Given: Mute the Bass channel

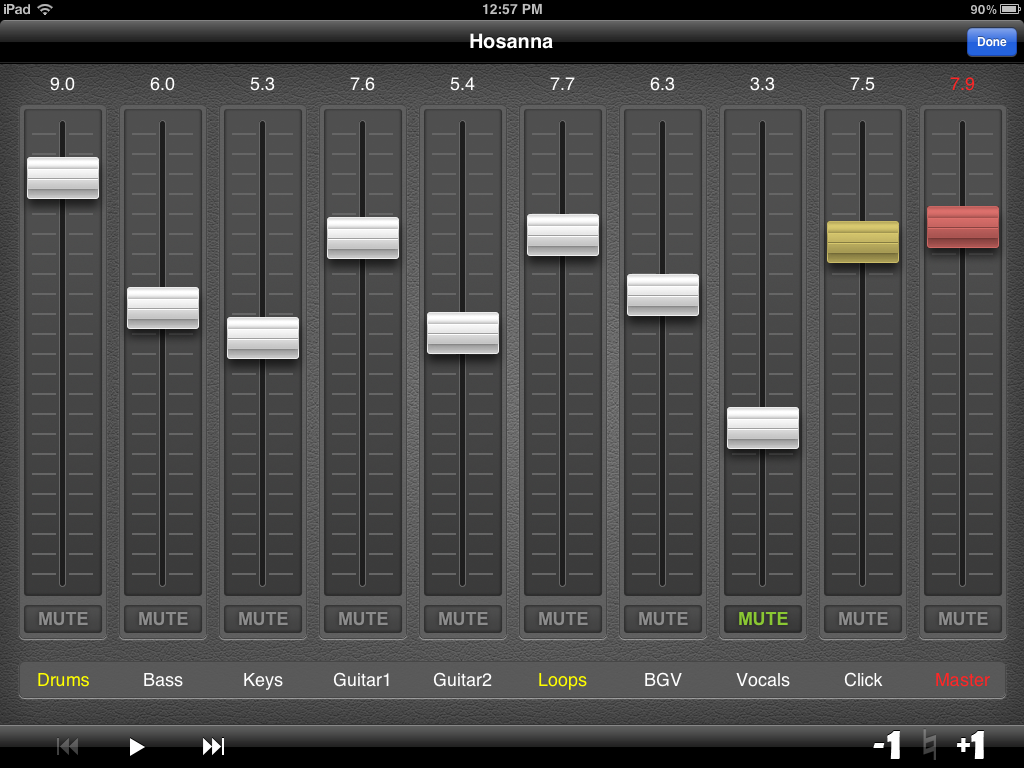Looking at the screenshot, I should click(x=163, y=618).
